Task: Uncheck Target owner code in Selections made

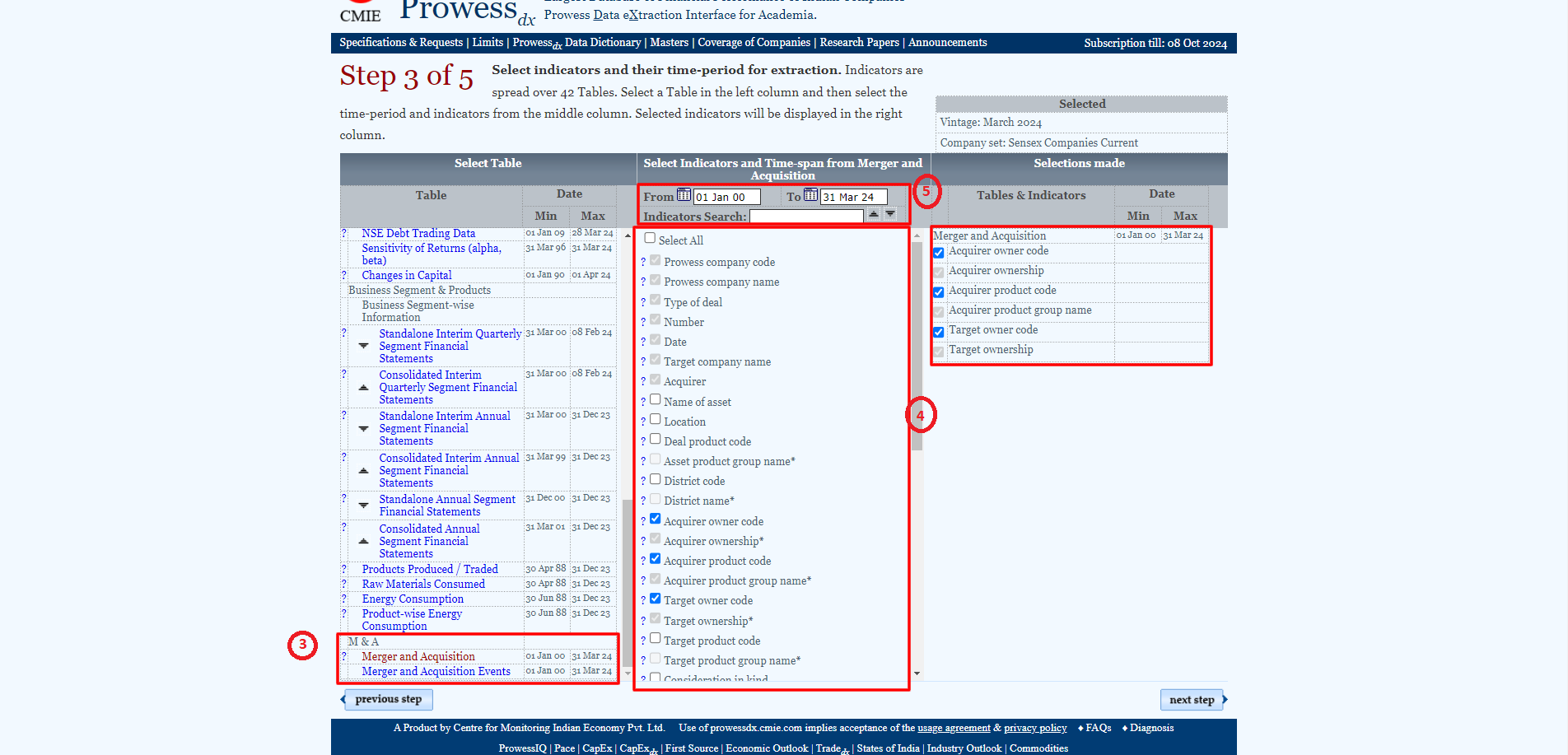Action: pyautogui.click(x=939, y=333)
